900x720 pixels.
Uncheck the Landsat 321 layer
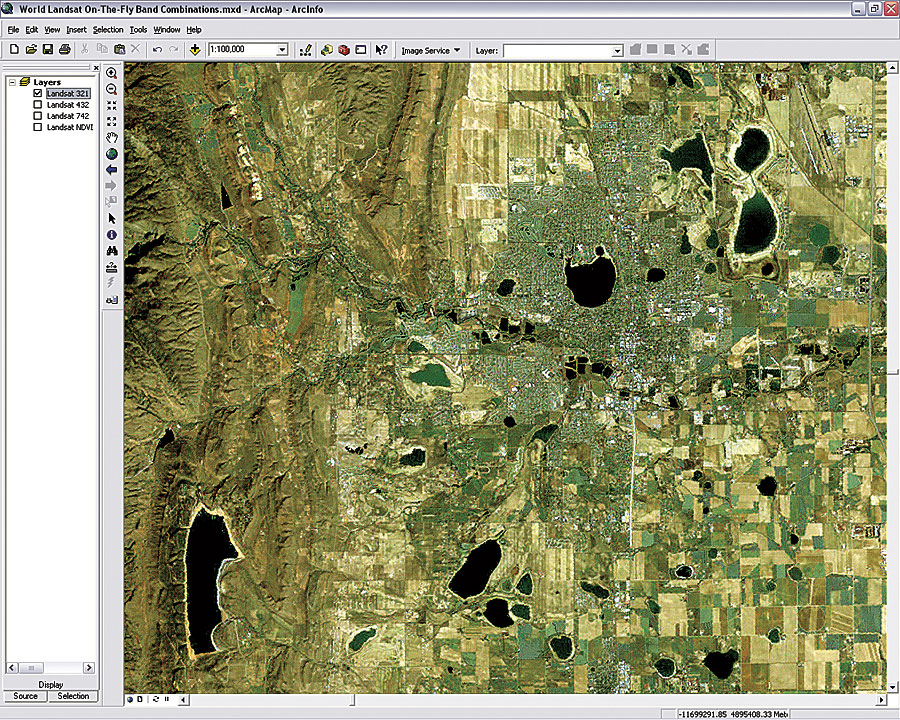(x=38, y=93)
